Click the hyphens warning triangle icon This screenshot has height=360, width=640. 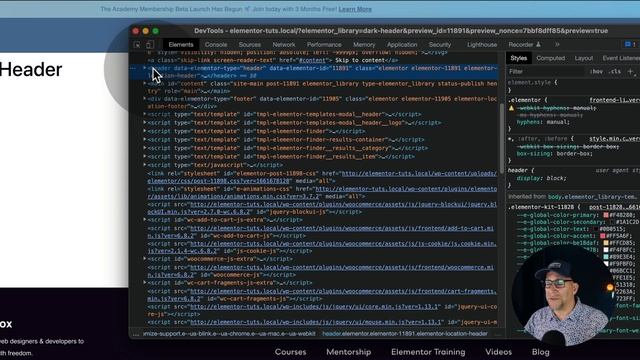(511, 108)
